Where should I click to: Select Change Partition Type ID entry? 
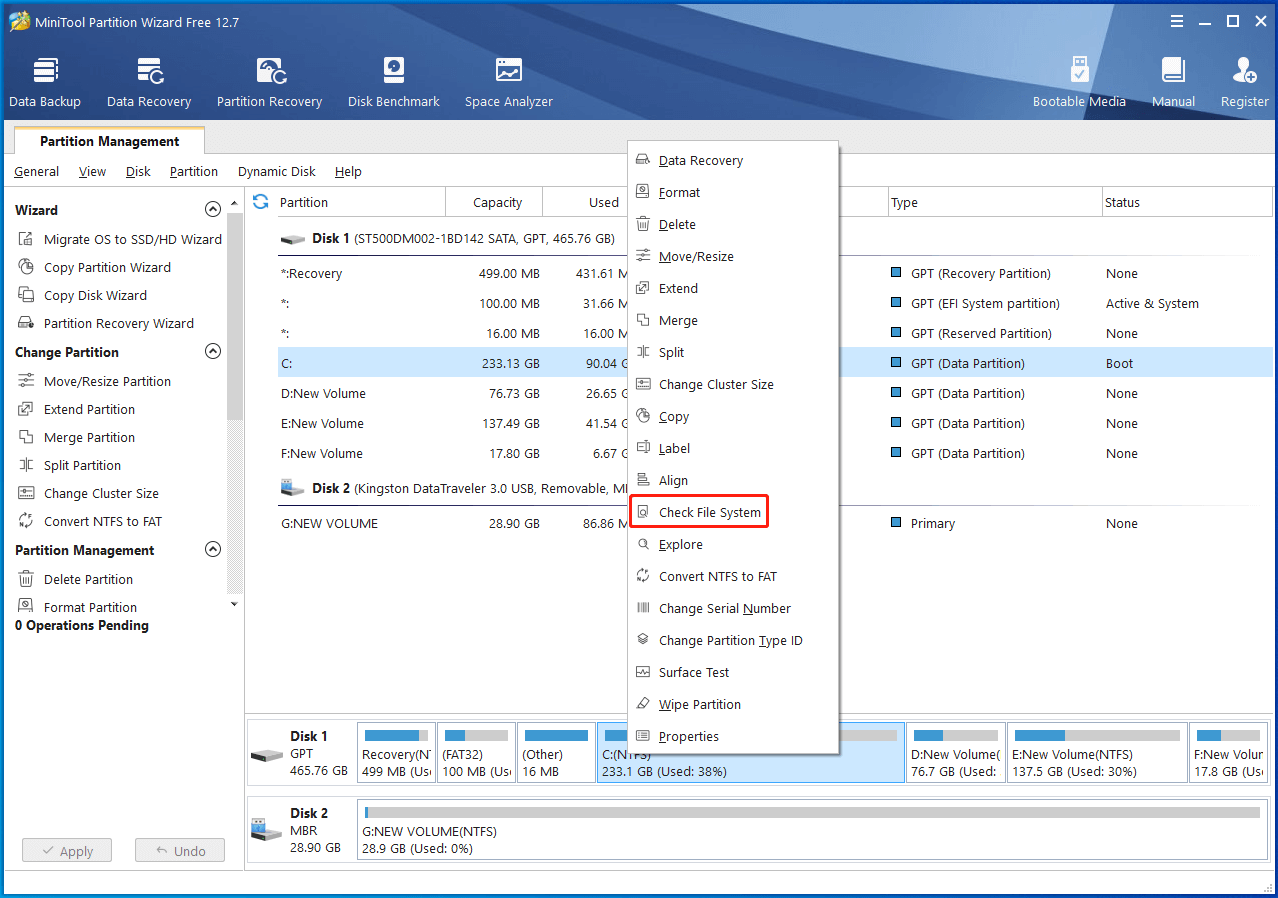pos(733,640)
